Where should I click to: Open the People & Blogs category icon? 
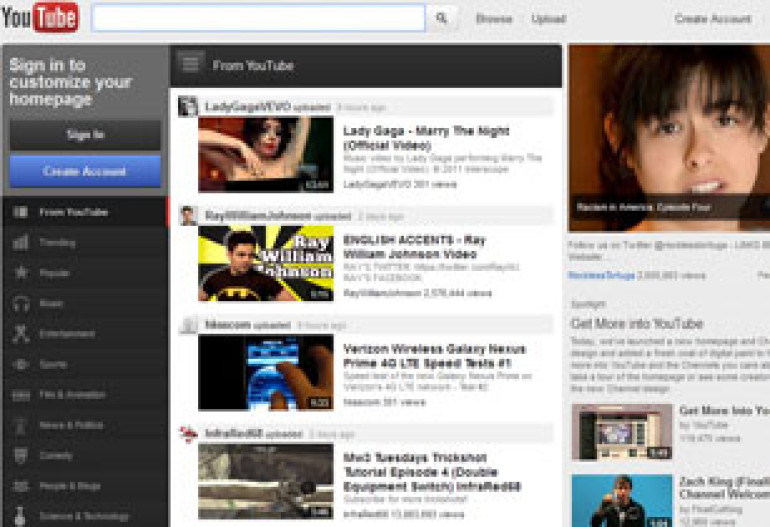(21, 486)
